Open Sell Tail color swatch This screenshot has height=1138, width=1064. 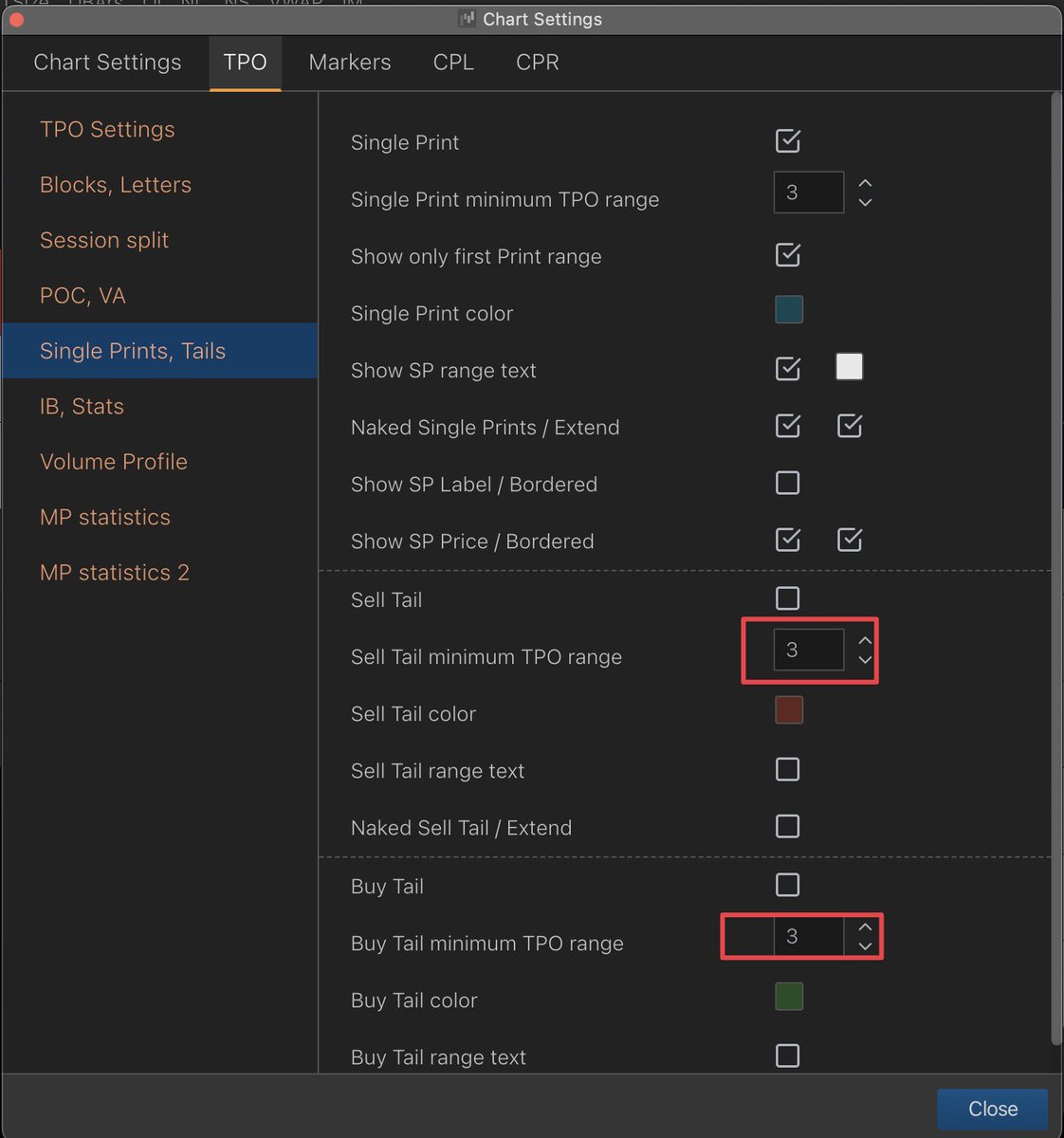tap(789, 710)
